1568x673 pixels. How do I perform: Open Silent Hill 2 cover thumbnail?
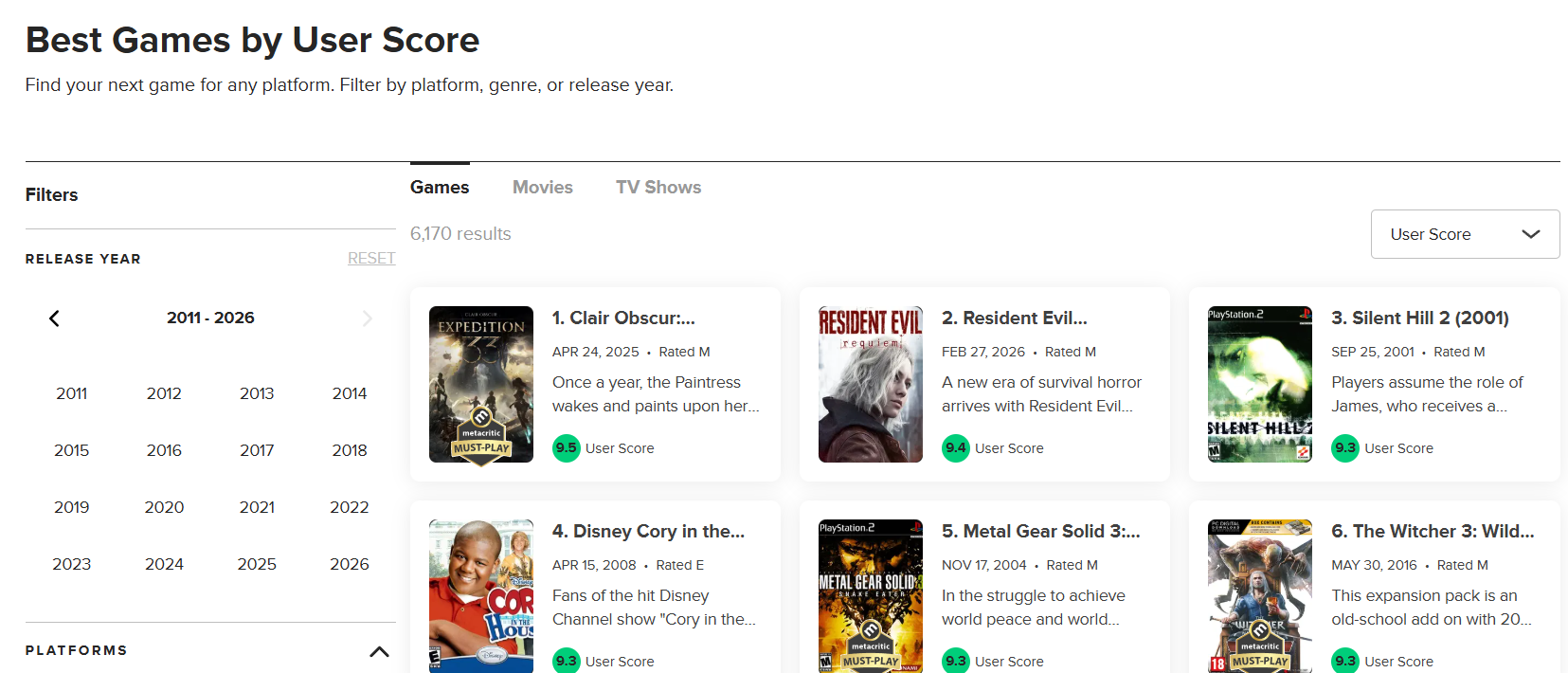(1260, 384)
